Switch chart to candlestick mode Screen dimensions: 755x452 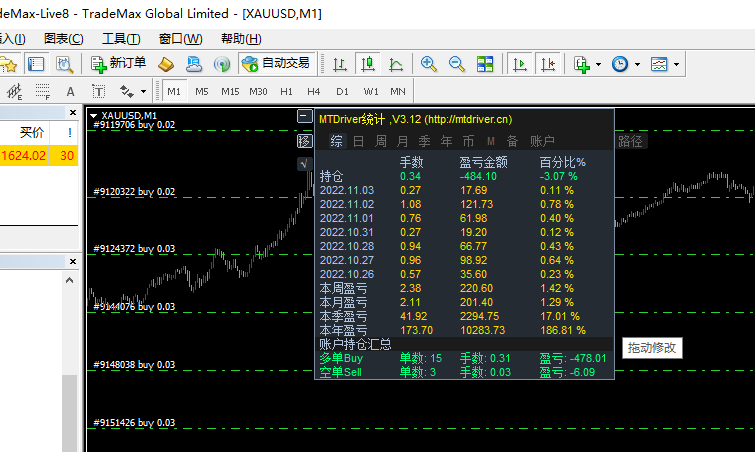pos(367,64)
